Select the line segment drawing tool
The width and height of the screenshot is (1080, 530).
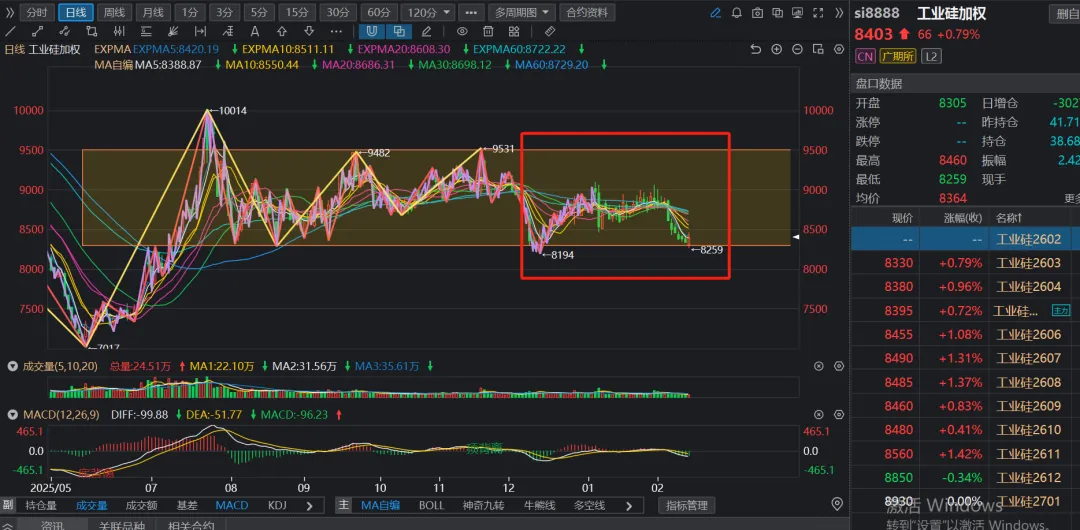point(37,31)
